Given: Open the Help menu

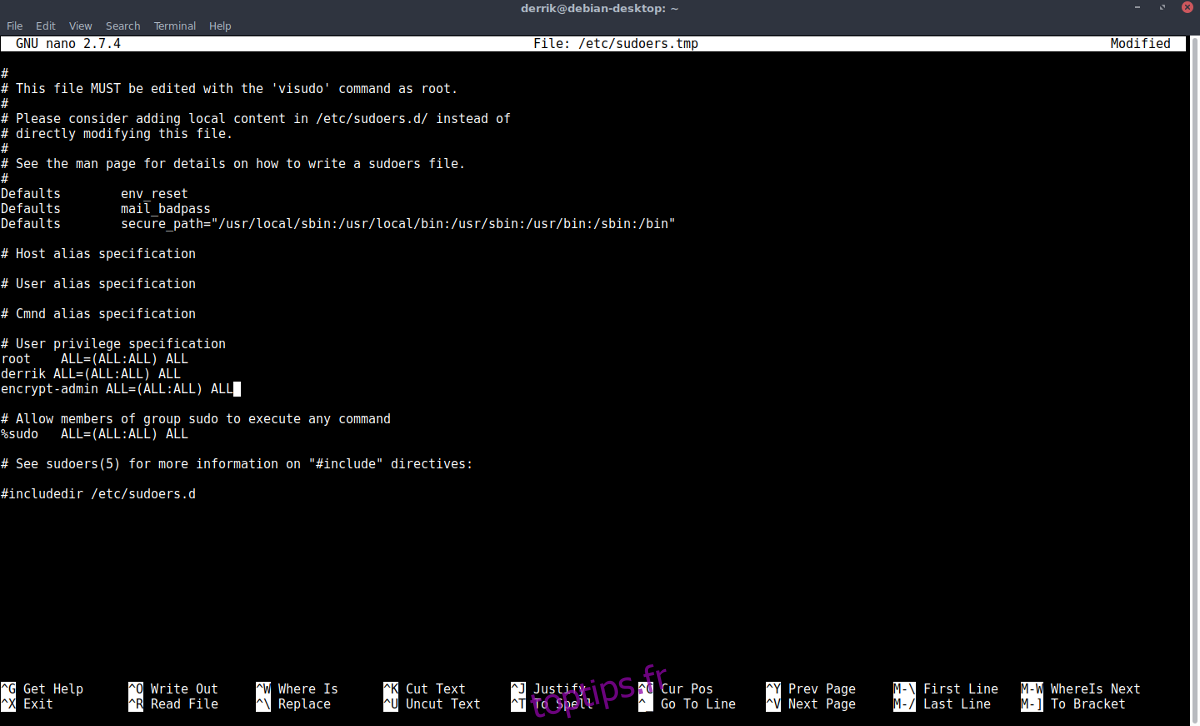Looking at the screenshot, I should point(220,25).
